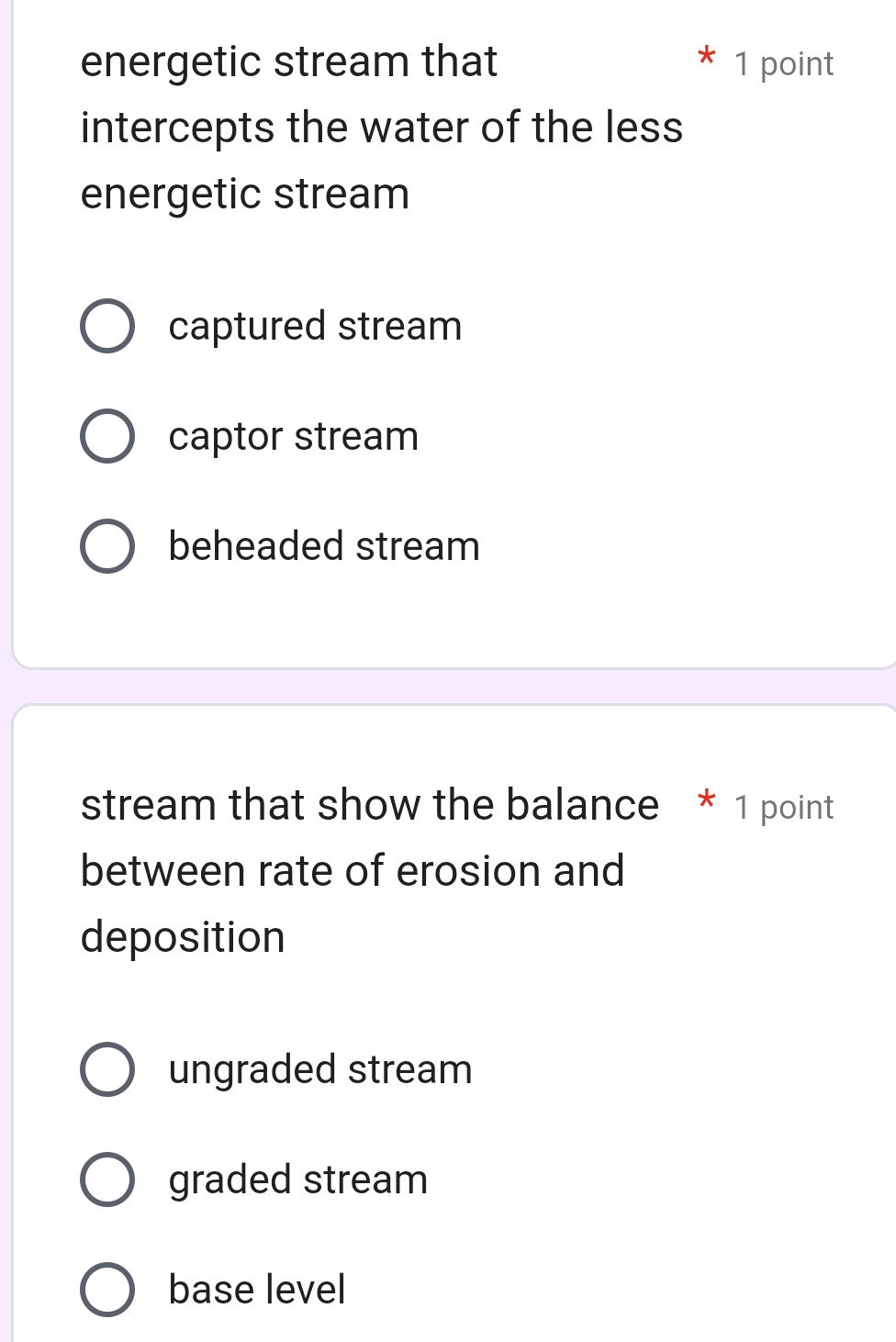Click "1 point" beside the balance question
The image size is (896, 1342).
click(x=783, y=808)
